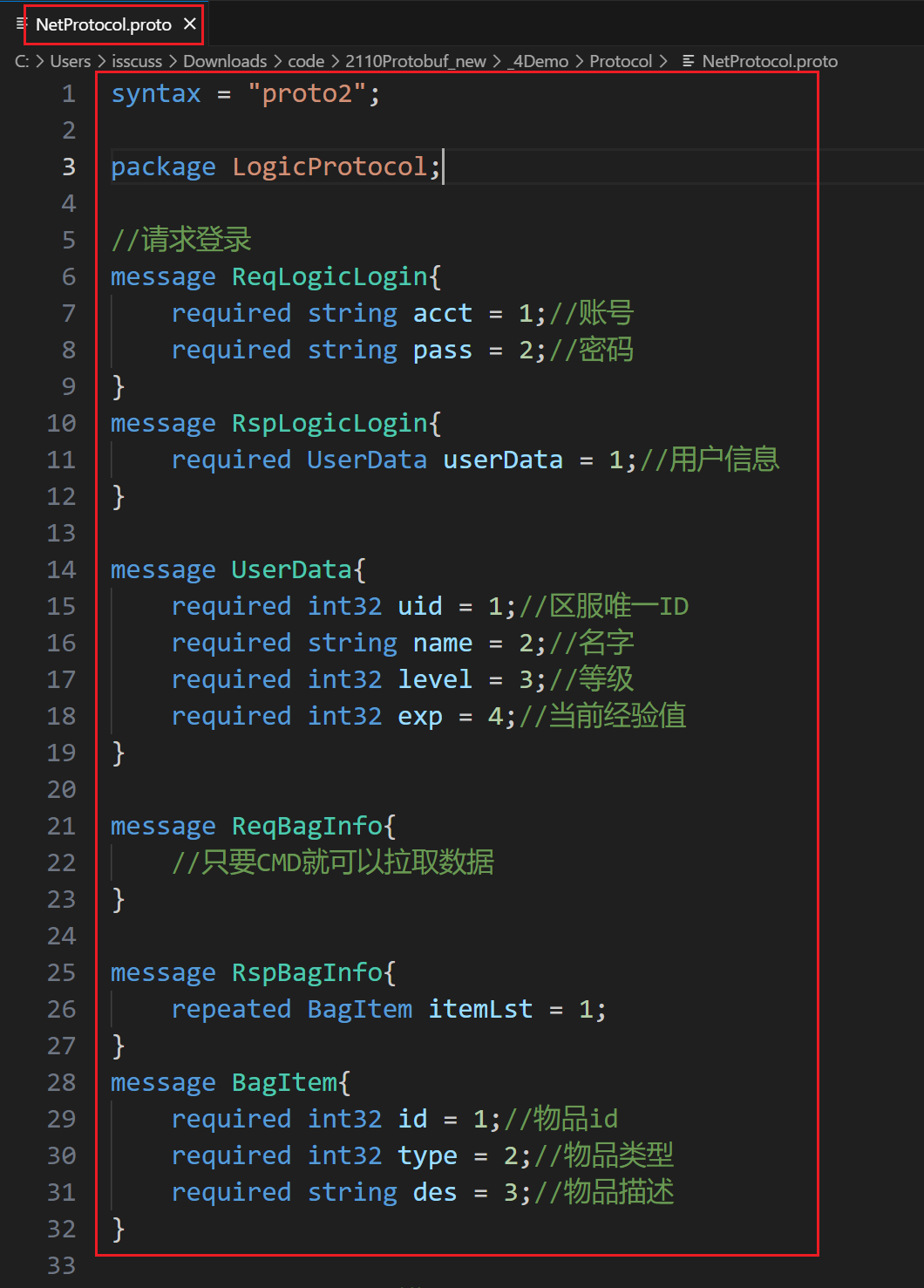Click the code folder breadcrumb

[x=306, y=61]
